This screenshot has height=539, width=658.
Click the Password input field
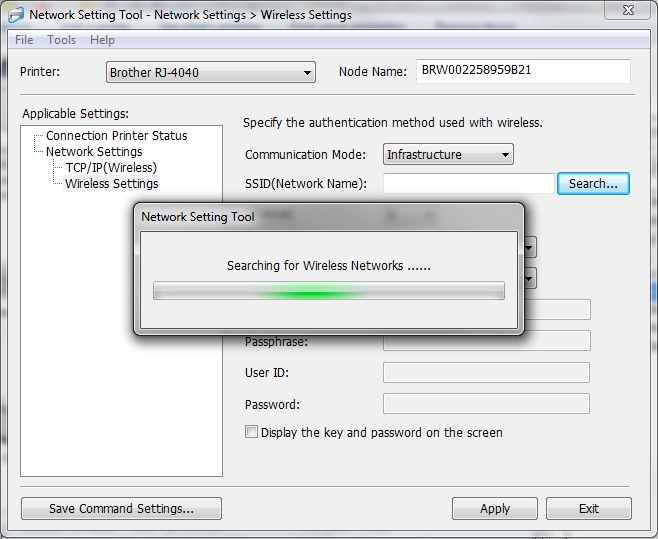pos(486,405)
